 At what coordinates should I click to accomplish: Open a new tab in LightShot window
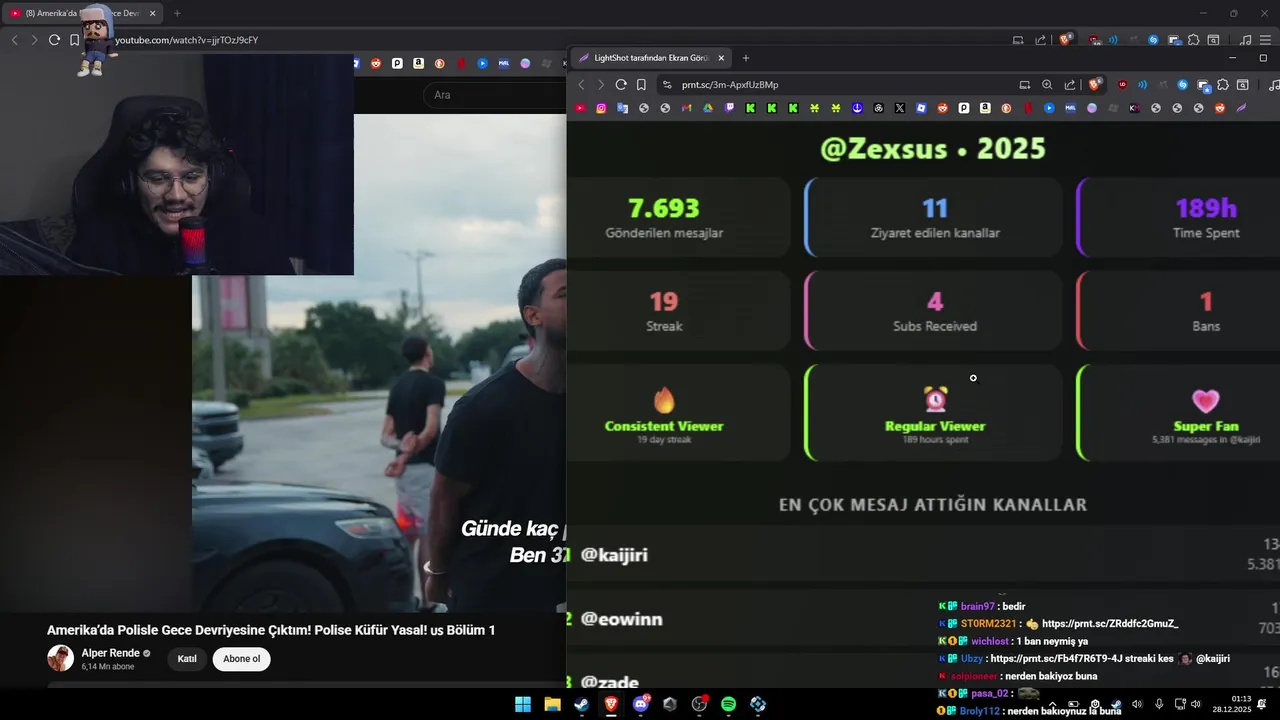(745, 58)
